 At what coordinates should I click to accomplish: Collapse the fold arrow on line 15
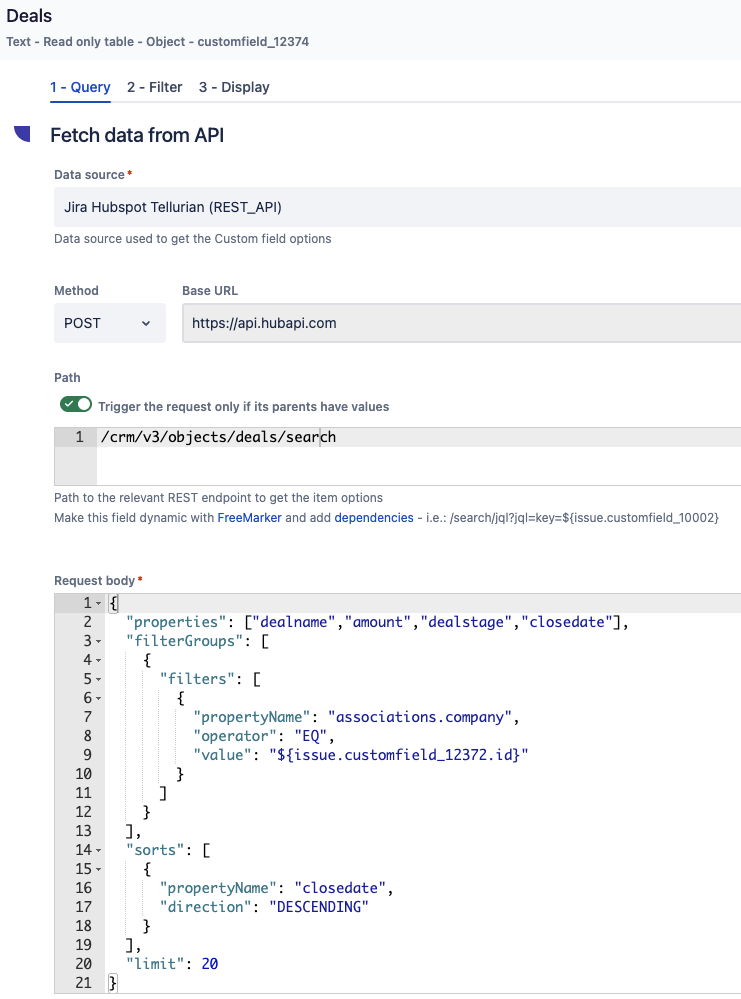click(99, 870)
